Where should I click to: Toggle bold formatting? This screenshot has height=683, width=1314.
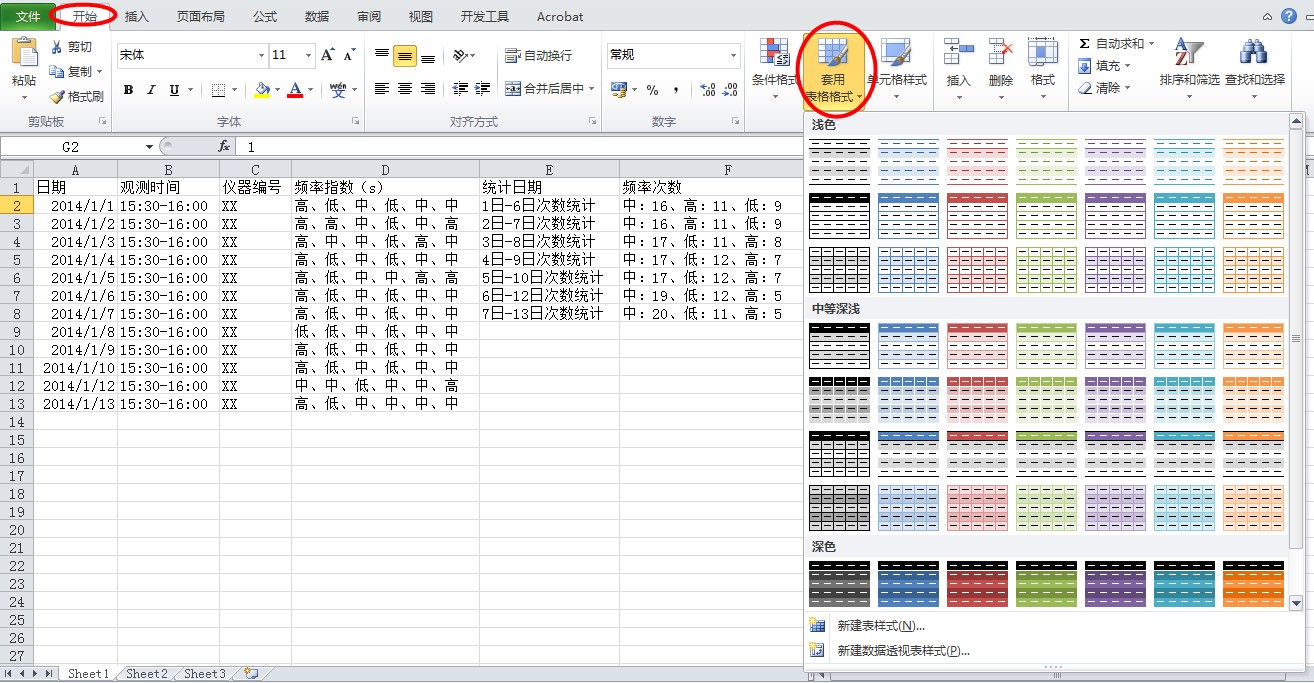128,90
